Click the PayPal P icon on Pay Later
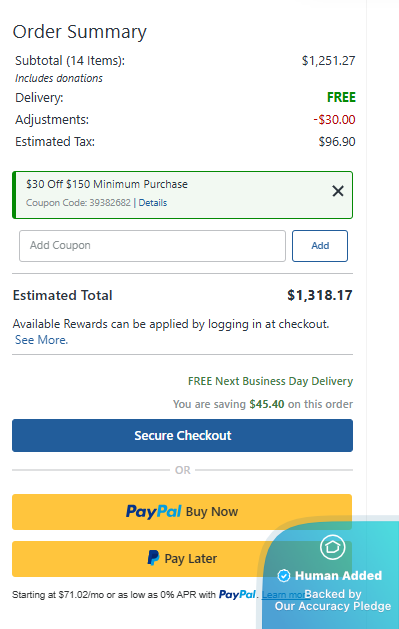Image resolution: width=399 pixels, height=629 pixels. [x=153, y=558]
